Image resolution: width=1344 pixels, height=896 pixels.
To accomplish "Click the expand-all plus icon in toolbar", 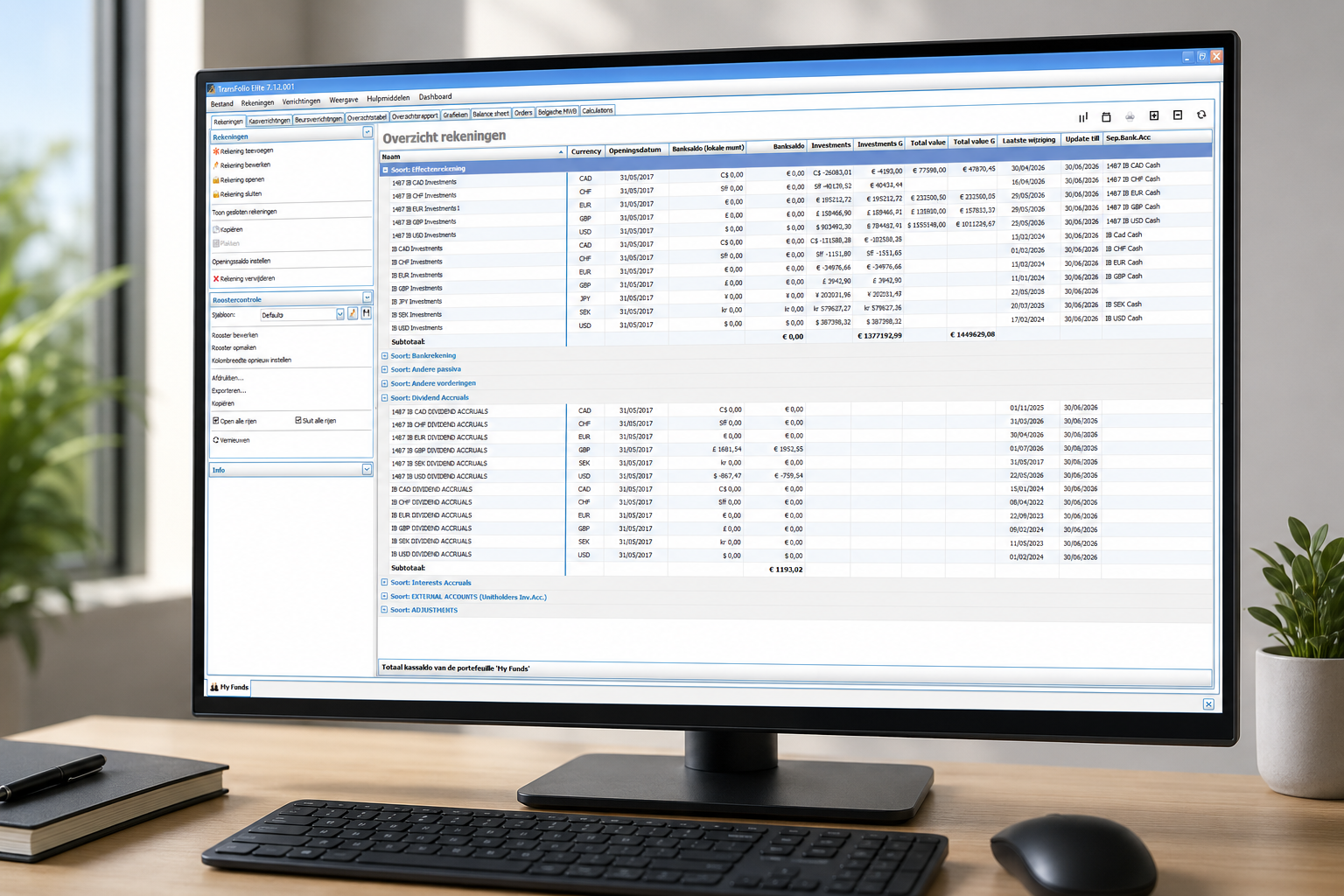I will click(x=1154, y=115).
